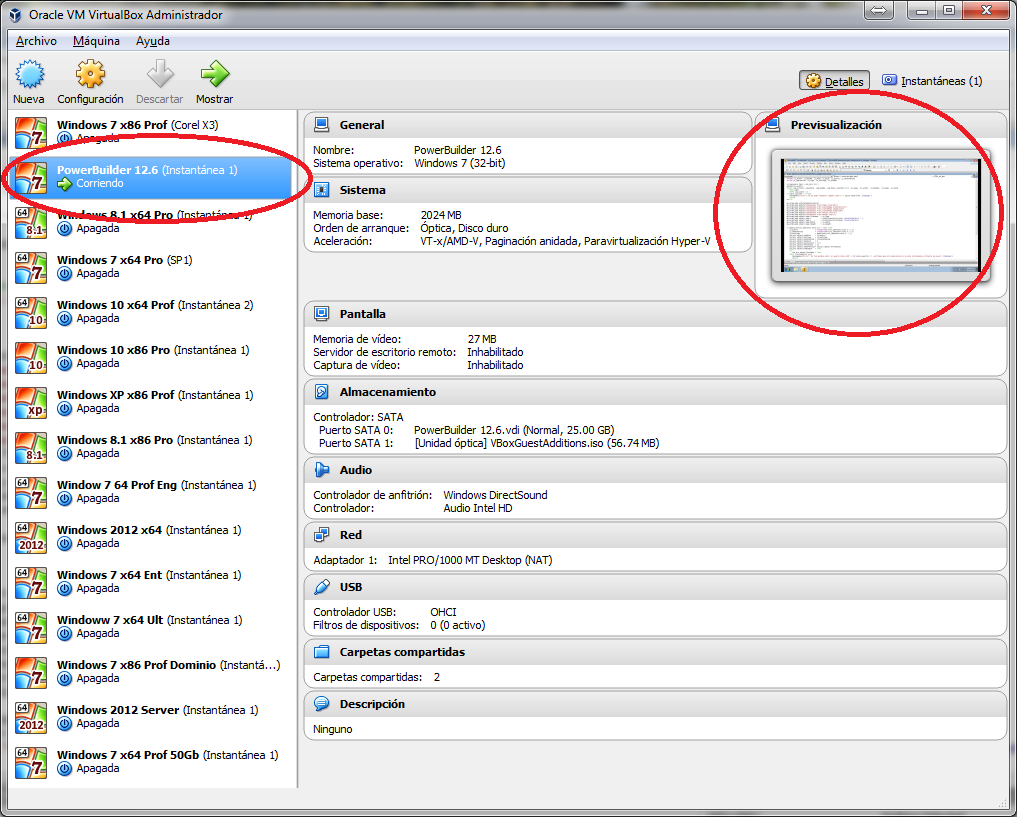Open the Audio section header link
This screenshot has width=1017, height=817.
click(356, 469)
